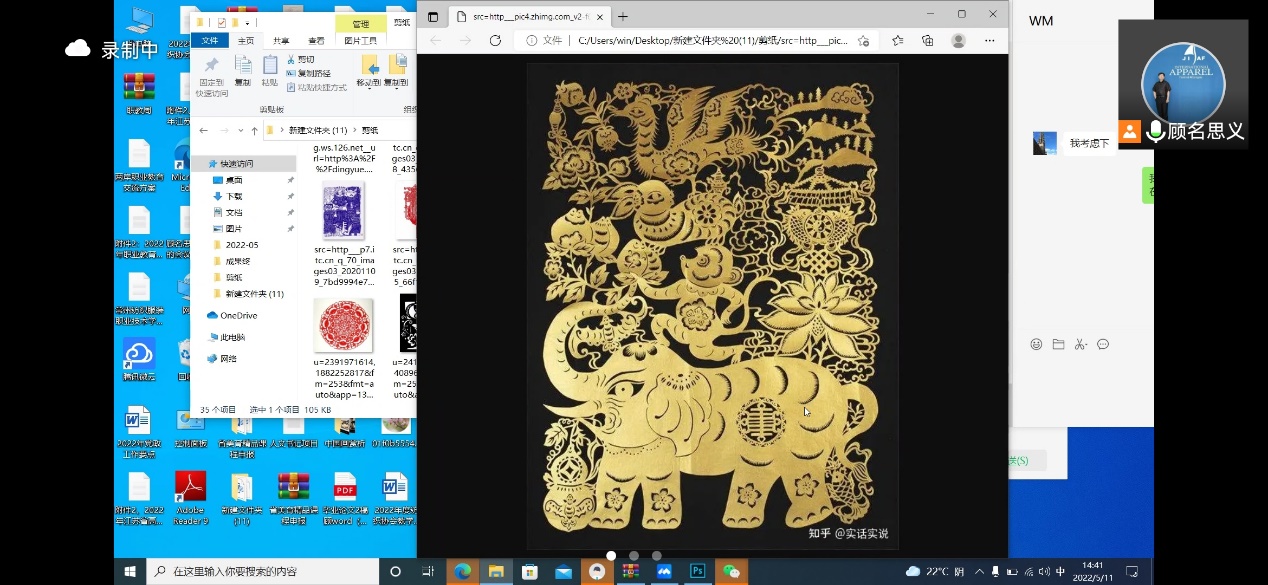
Task: Click the Edge browser back arrow
Action: (435, 41)
